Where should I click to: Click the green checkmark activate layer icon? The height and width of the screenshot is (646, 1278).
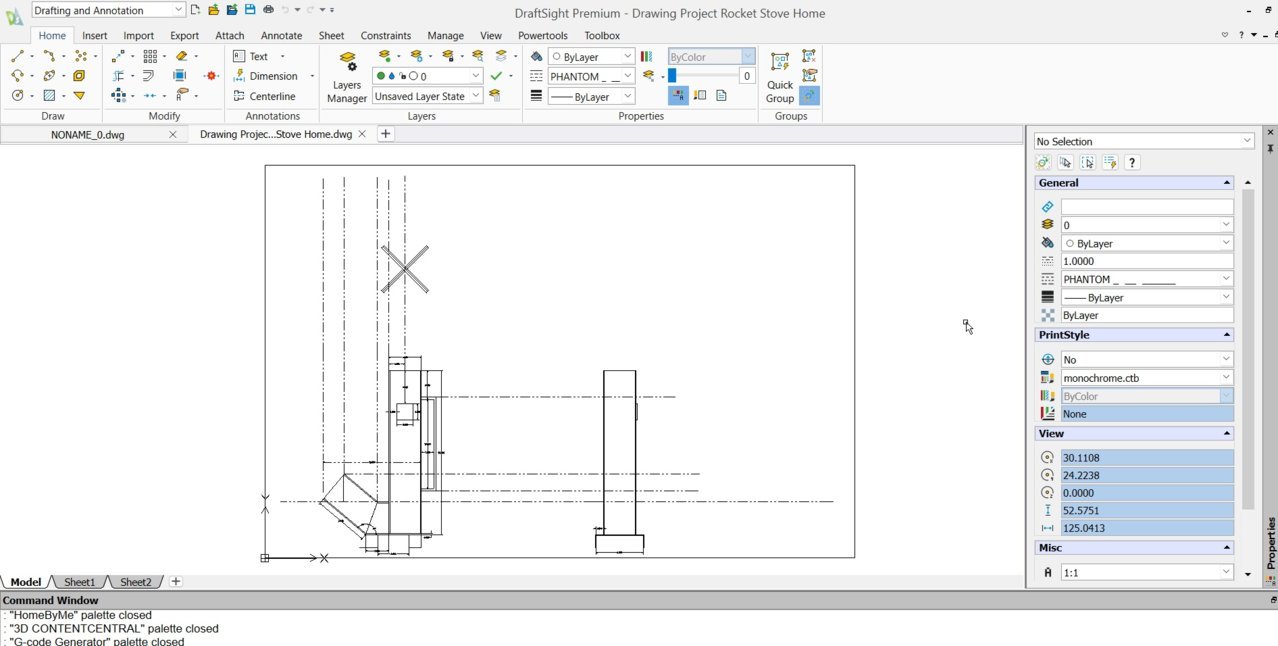(x=496, y=76)
